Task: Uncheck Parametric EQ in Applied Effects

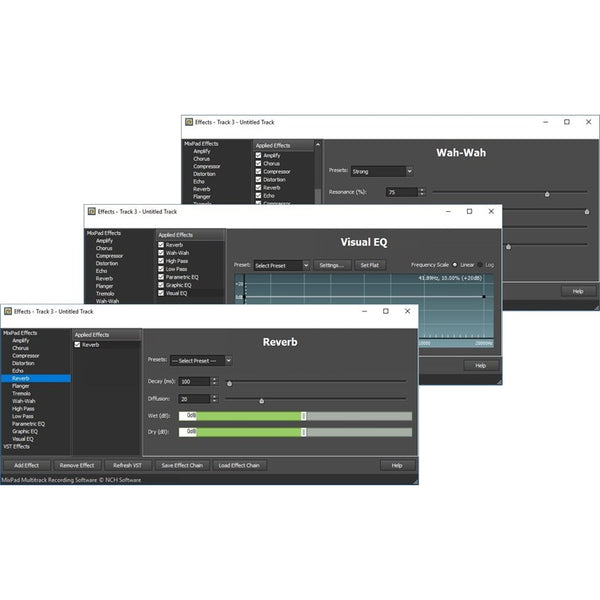Action: (162, 276)
